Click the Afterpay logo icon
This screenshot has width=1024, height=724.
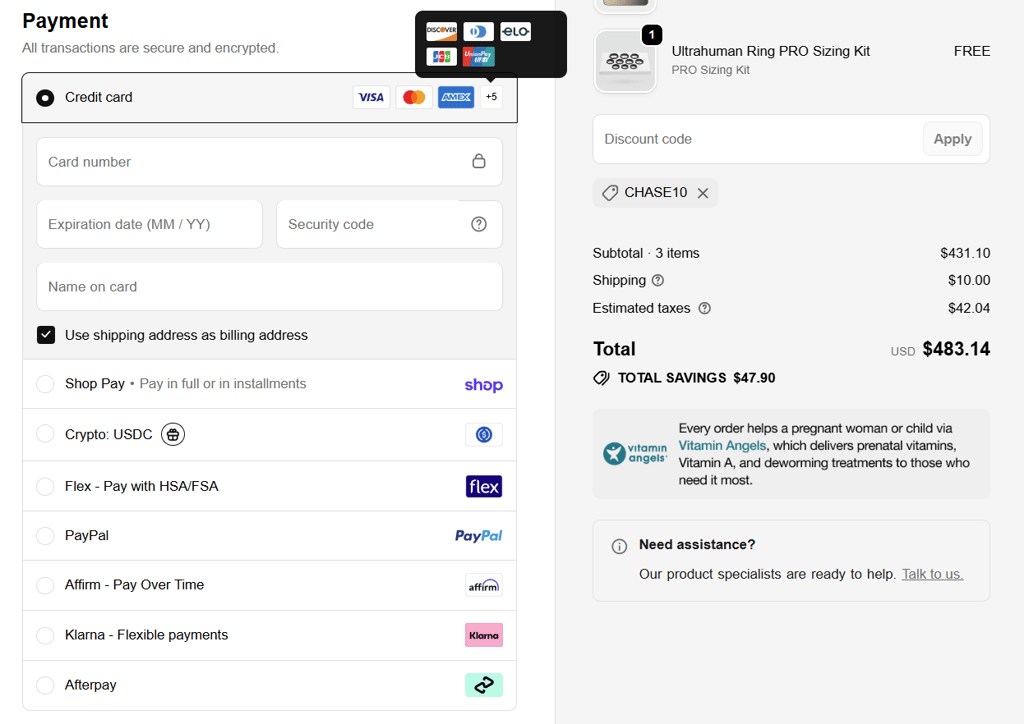(484, 685)
